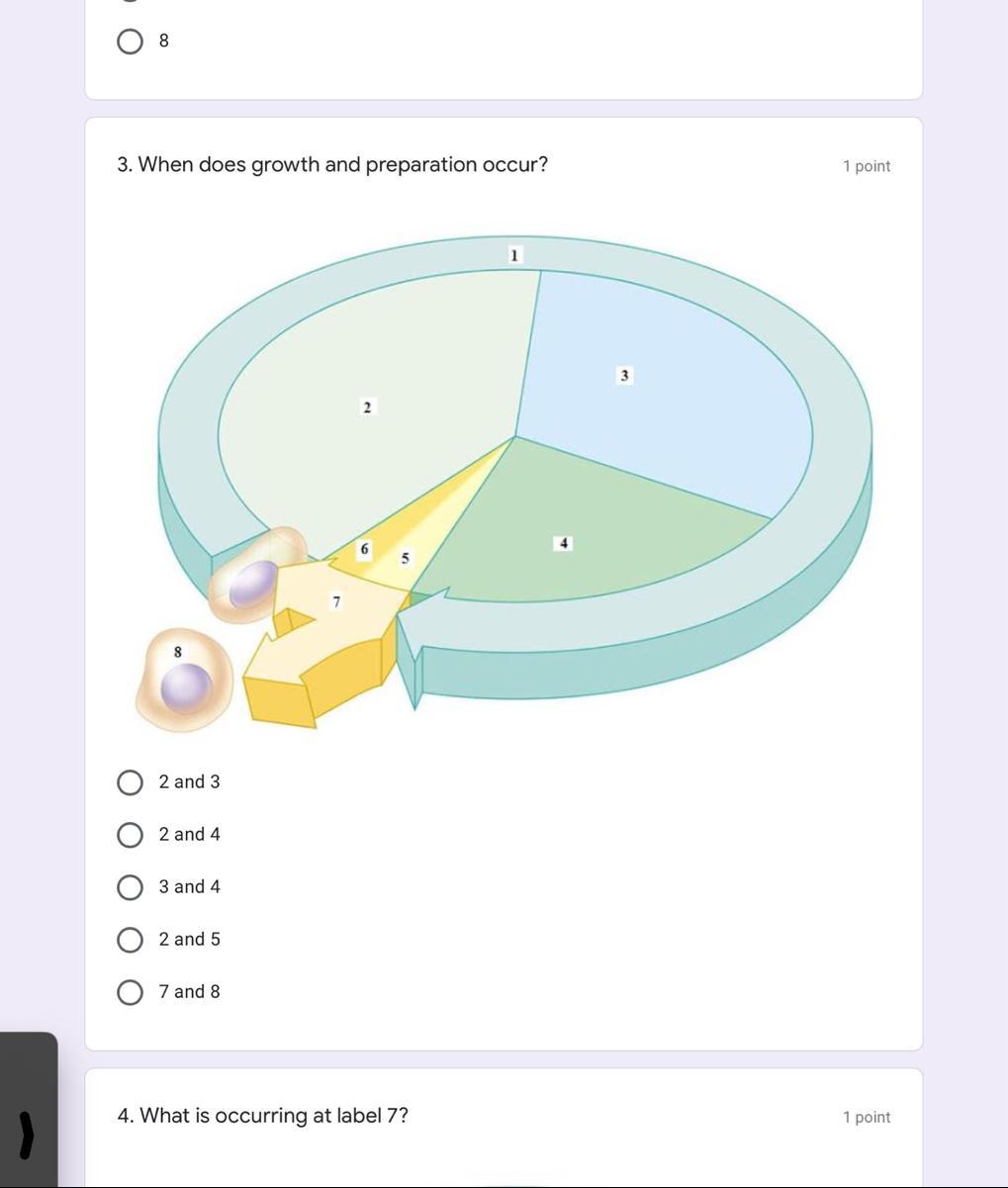Click the pale green segment labeled 2

click(x=368, y=407)
